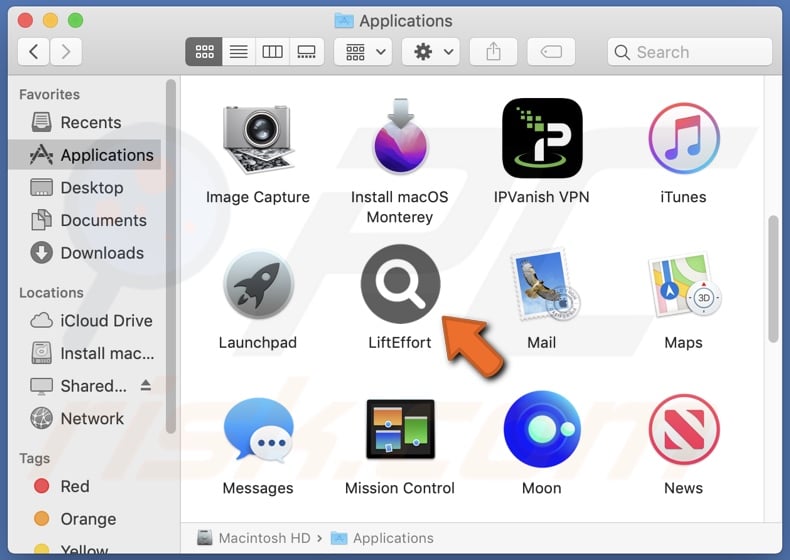790x560 pixels.
Task: Click the Locations section header
Action: [51, 293]
